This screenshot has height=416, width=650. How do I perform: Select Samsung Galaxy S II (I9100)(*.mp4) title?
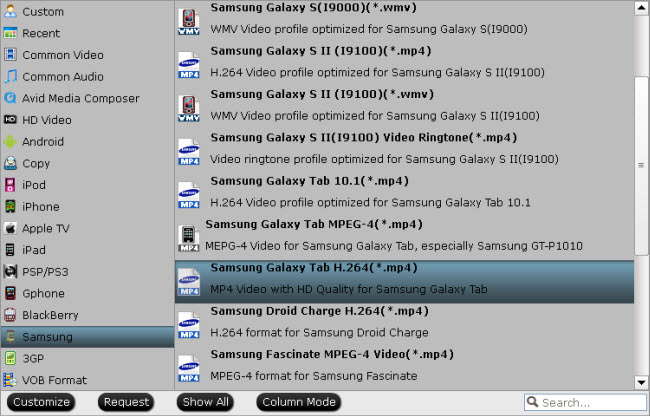321,51
